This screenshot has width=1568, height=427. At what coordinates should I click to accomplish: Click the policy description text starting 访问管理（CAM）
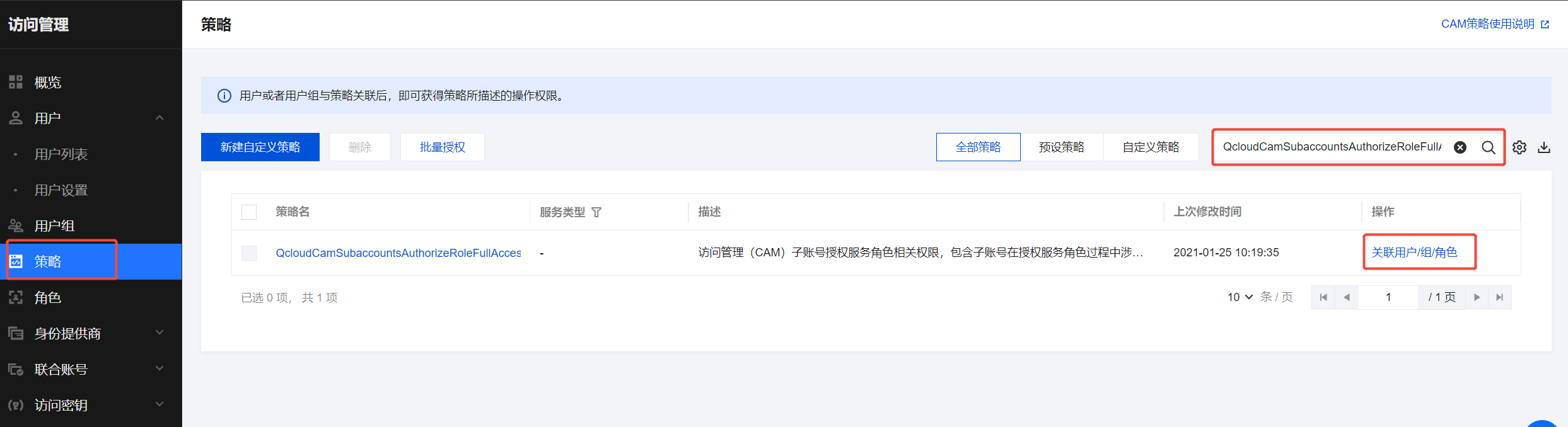click(x=920, y=252)
